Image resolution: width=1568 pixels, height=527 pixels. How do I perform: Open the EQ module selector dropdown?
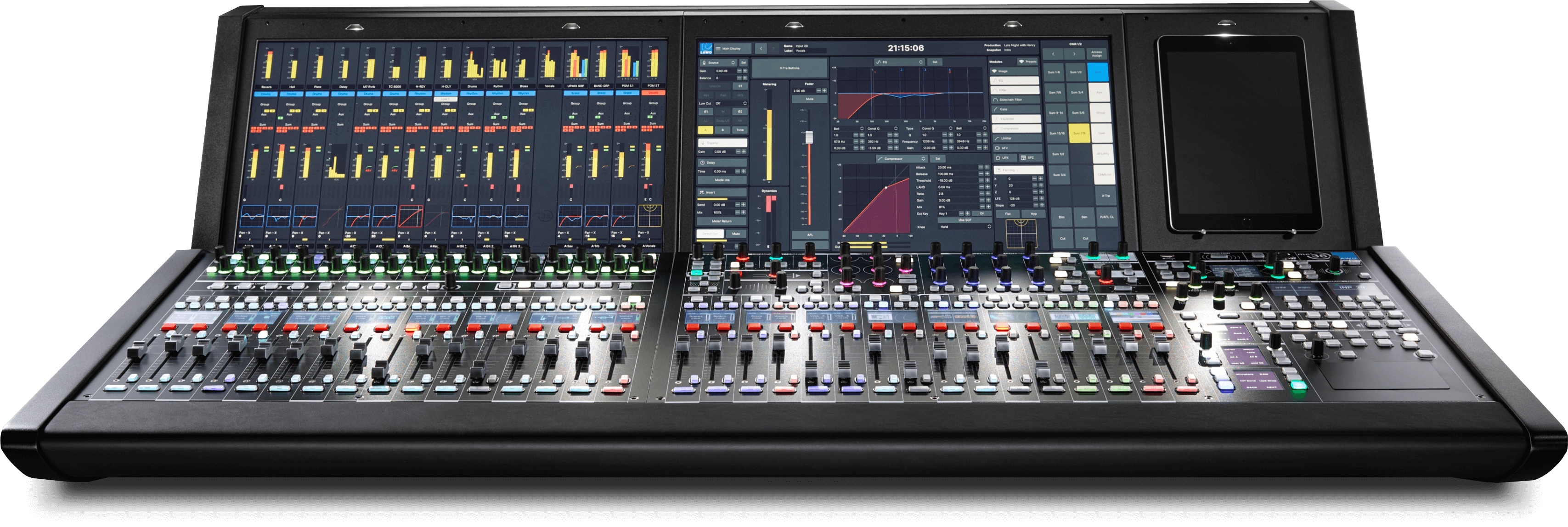[900, 62]
